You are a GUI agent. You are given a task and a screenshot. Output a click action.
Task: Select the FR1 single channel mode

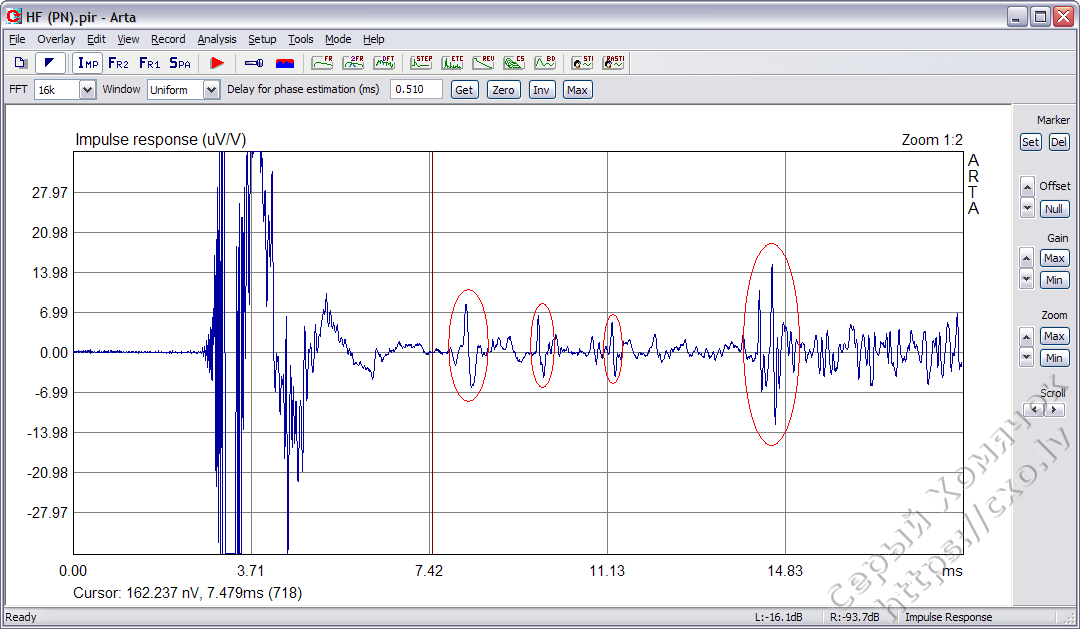[149, 62]
